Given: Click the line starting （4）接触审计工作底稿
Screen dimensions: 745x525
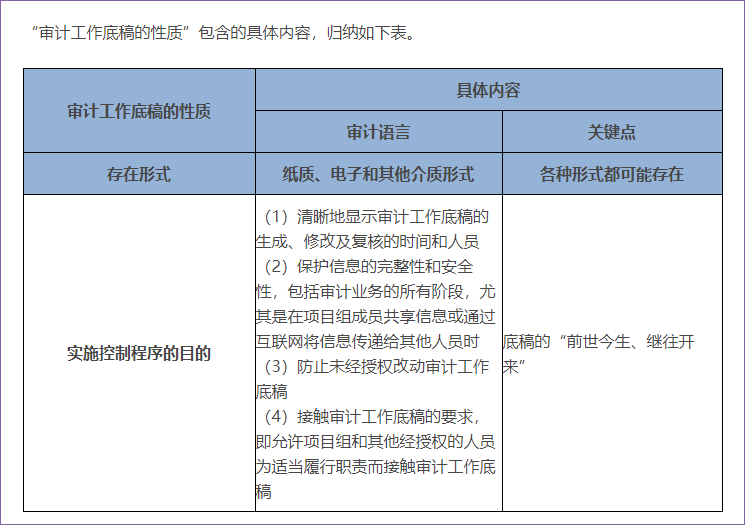Looking at the screenshot, I should 370,416.
